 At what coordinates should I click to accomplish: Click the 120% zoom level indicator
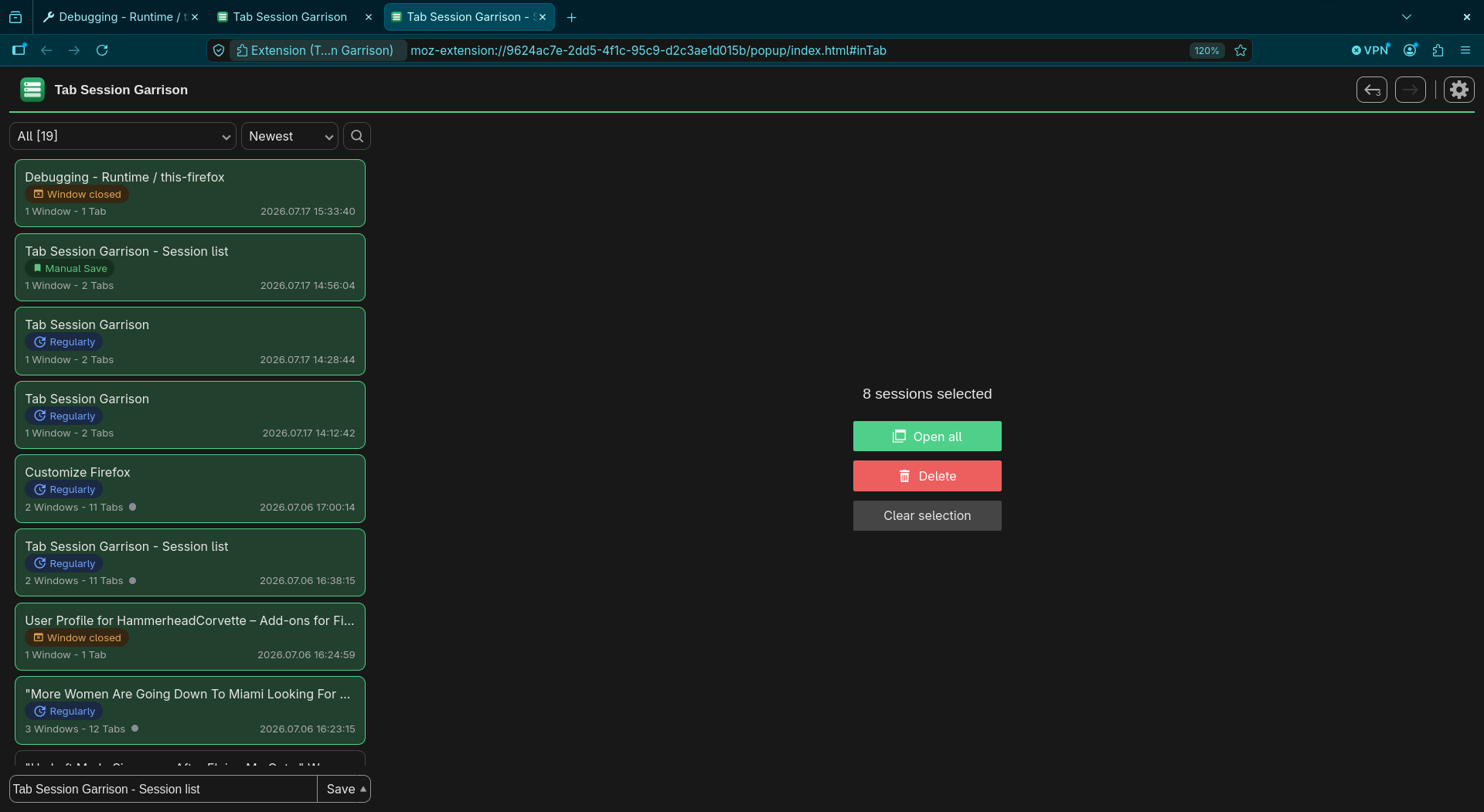(x=1207, y=50)
